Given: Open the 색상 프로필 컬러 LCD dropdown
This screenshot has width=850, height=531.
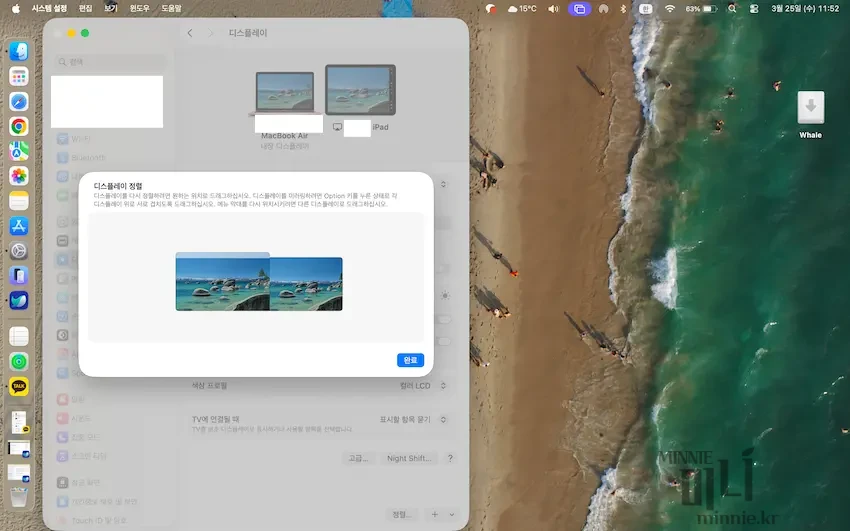Looking at the screenshot, I should (423, 386).
